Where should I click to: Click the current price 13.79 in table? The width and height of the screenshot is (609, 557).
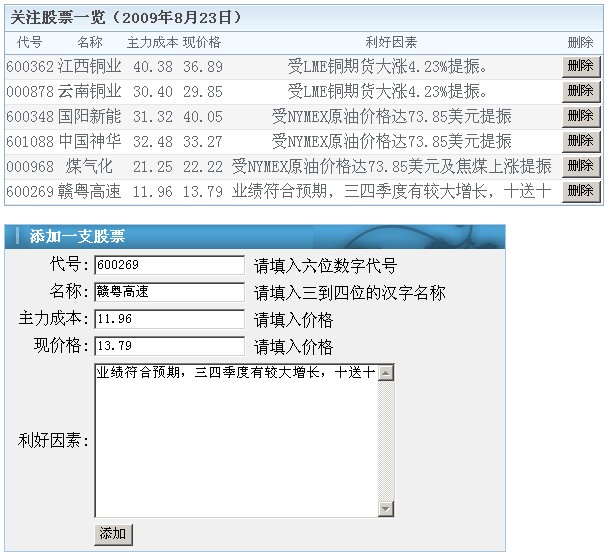pos(203,191)
